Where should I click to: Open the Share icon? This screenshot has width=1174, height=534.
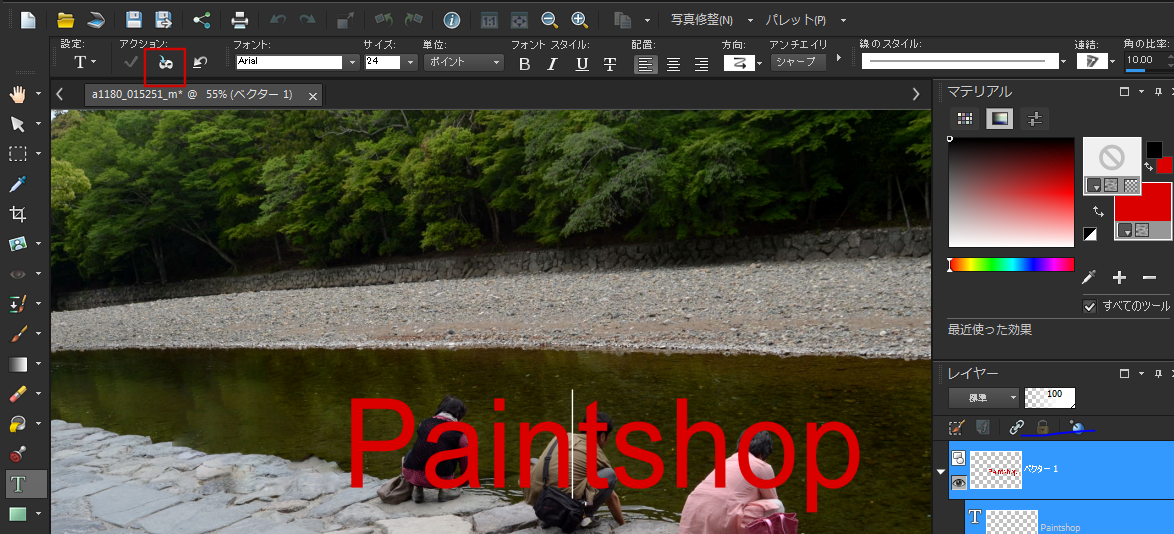201,19
